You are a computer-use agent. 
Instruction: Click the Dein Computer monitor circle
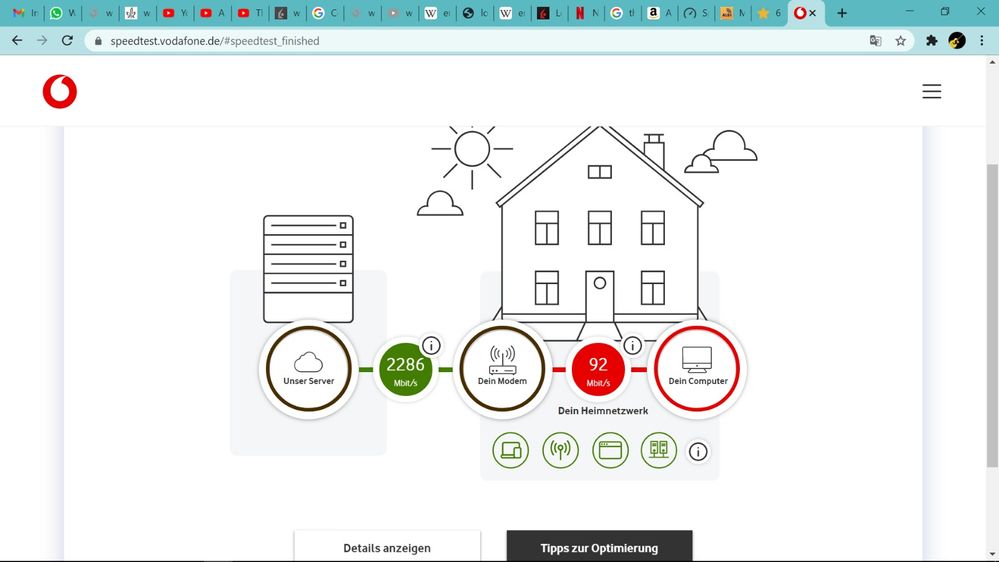click(698, 369)
